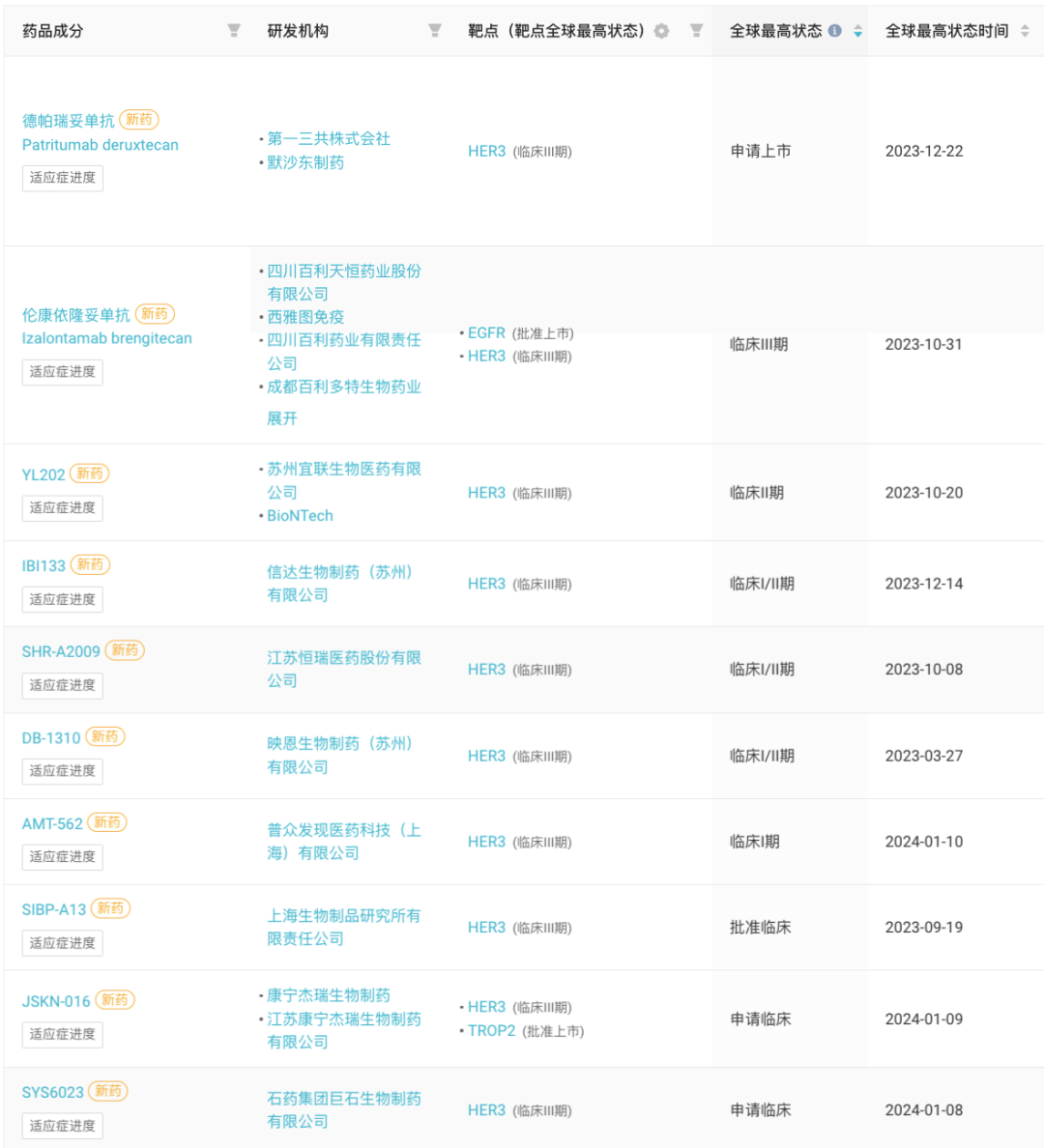This screenshot has height=1148, width=1044.
Task: Open the Izalontamab brengitecan drug link
Action: pyautogui.click(x=107, y=338)
